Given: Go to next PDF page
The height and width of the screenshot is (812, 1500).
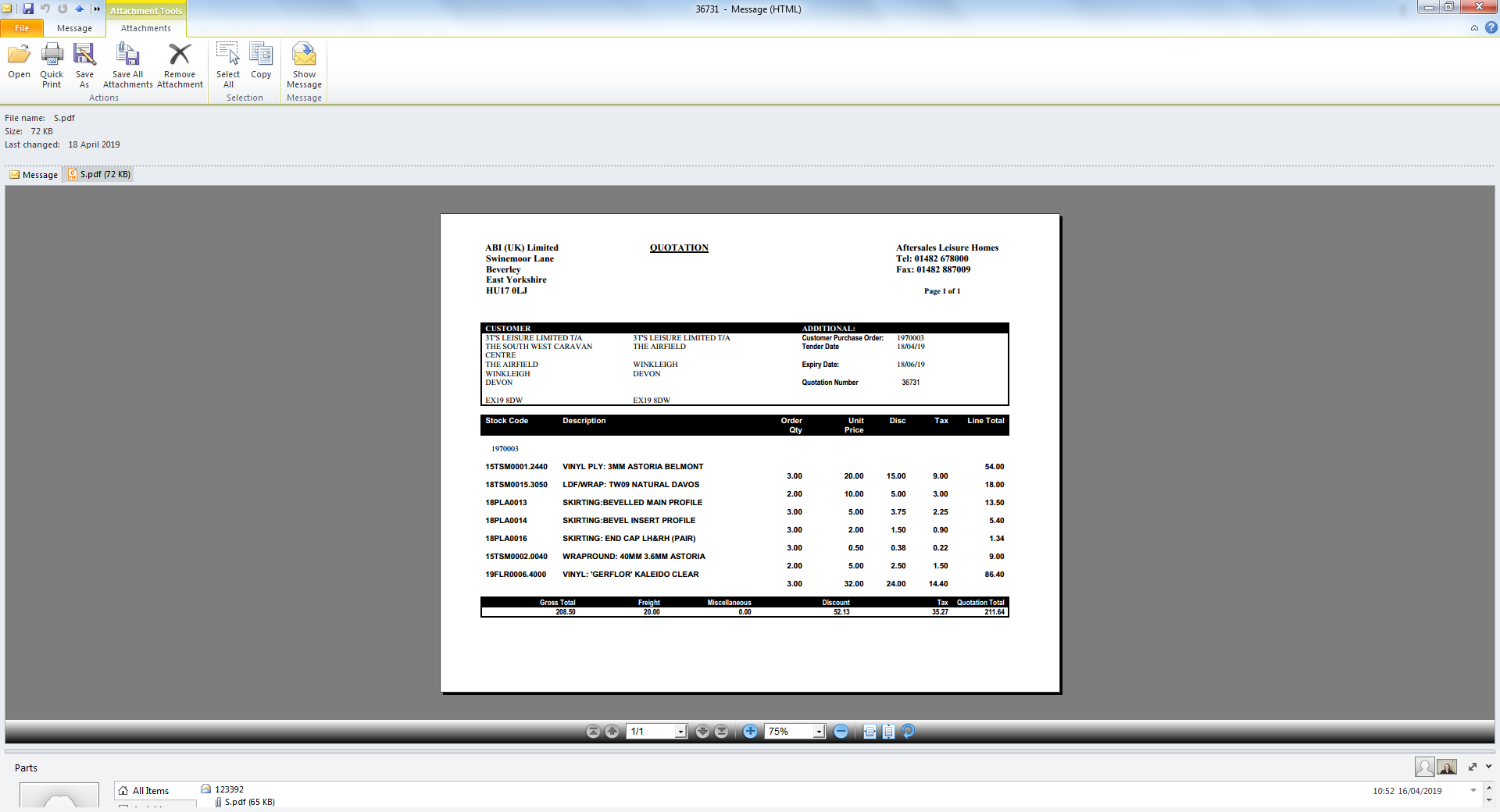Looking at the screenshot, I should point(702,732).
